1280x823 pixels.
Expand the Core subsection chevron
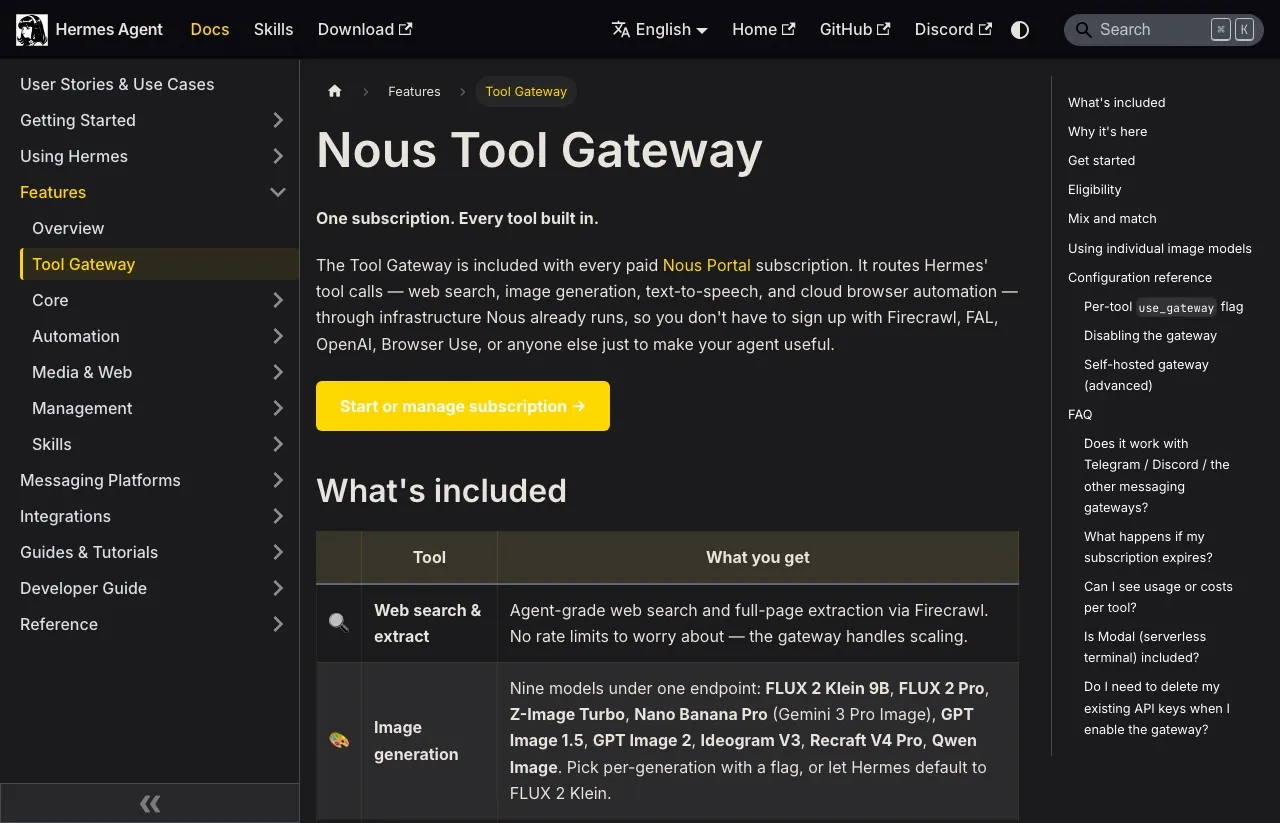(278, 300)
